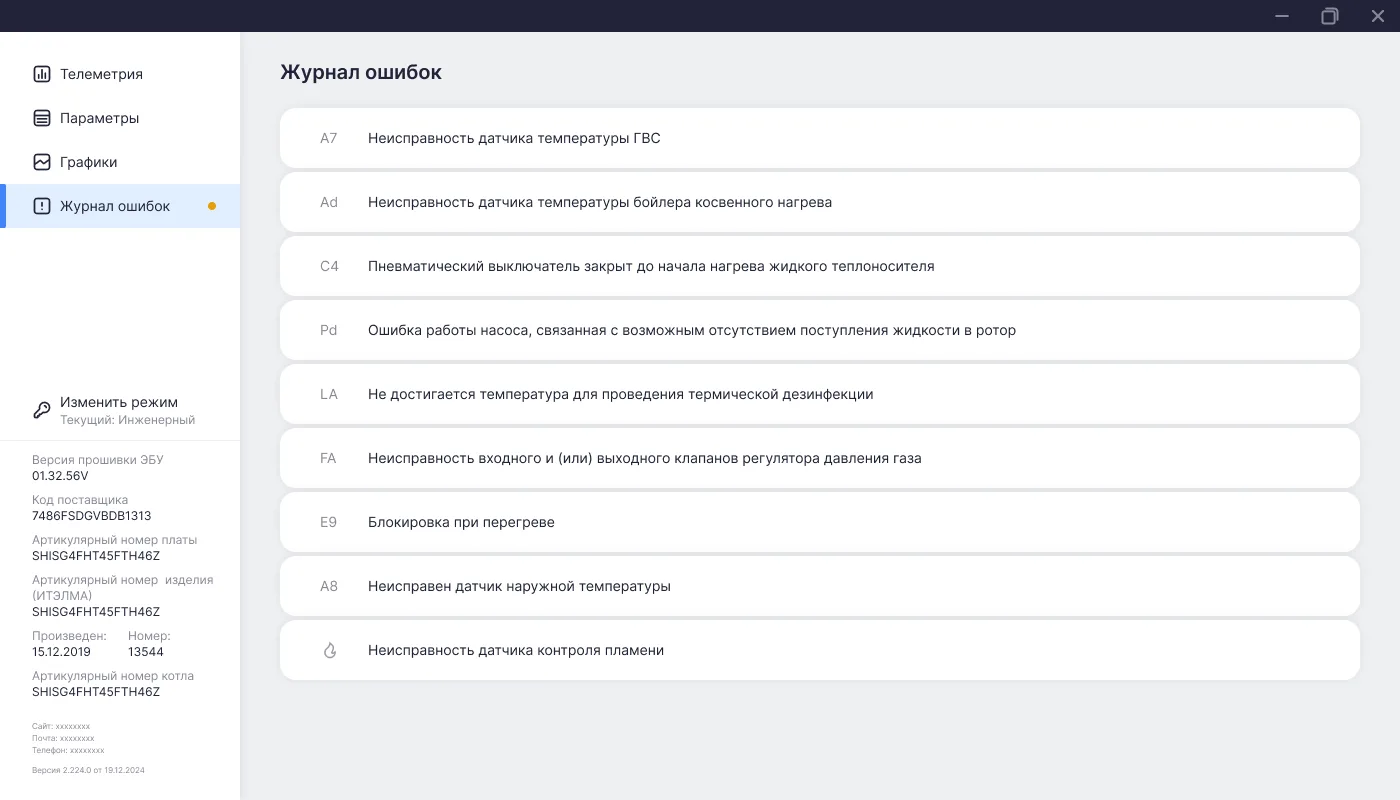Click the Почта contact line
The width and height of the screenshot is (1400, 800).
(x=63, y=738)
